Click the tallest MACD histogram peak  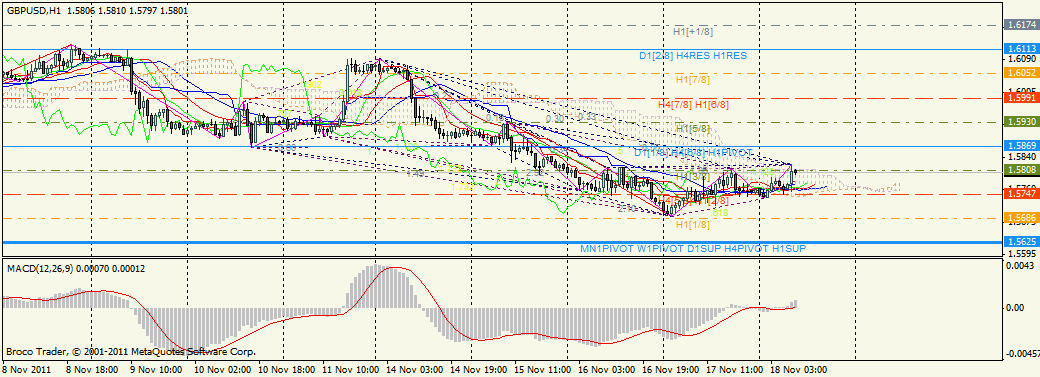375,285
